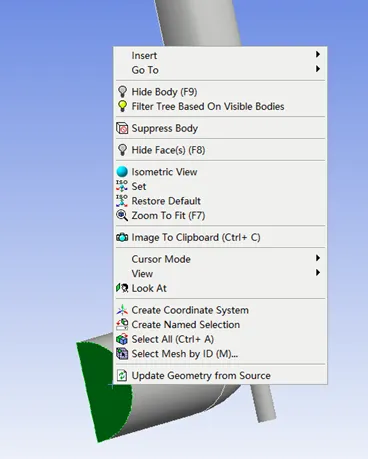368x459 pixels.
Task: Choose Select Mesh by ID (M)...
Action: click(221, 354)
